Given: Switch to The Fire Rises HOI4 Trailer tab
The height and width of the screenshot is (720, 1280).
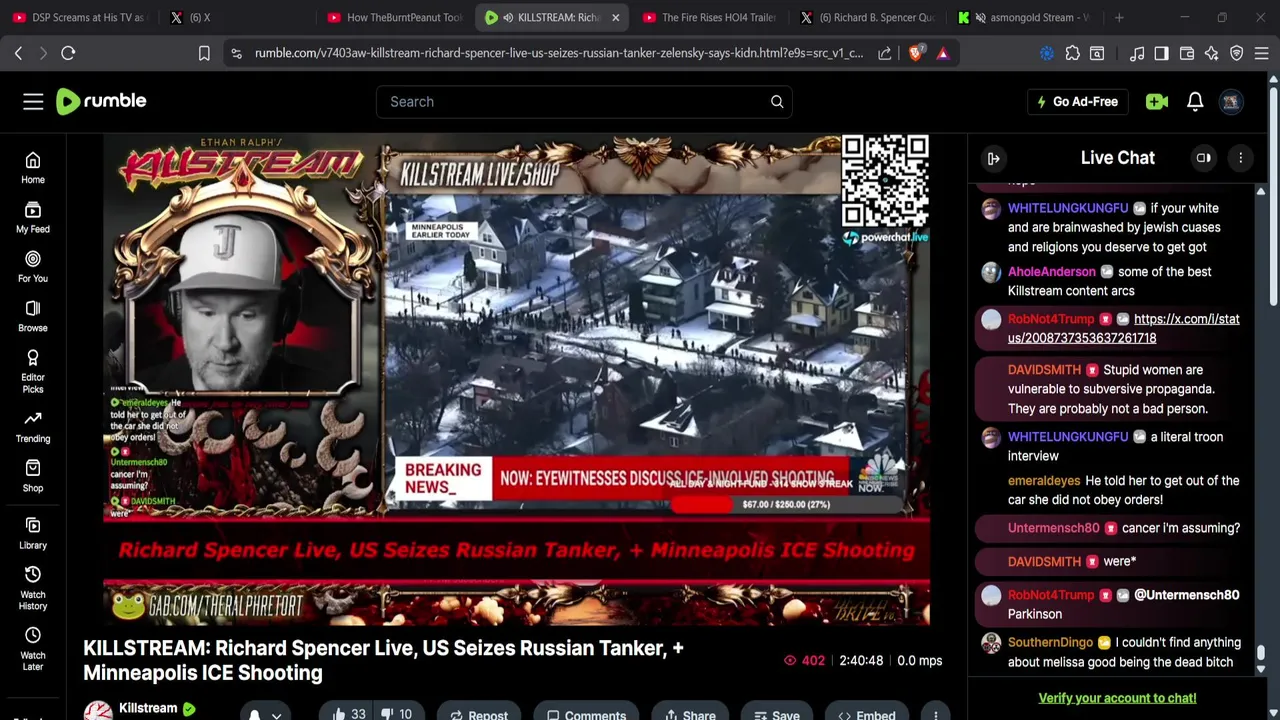Looking at the screenshot, I should 710,17.
